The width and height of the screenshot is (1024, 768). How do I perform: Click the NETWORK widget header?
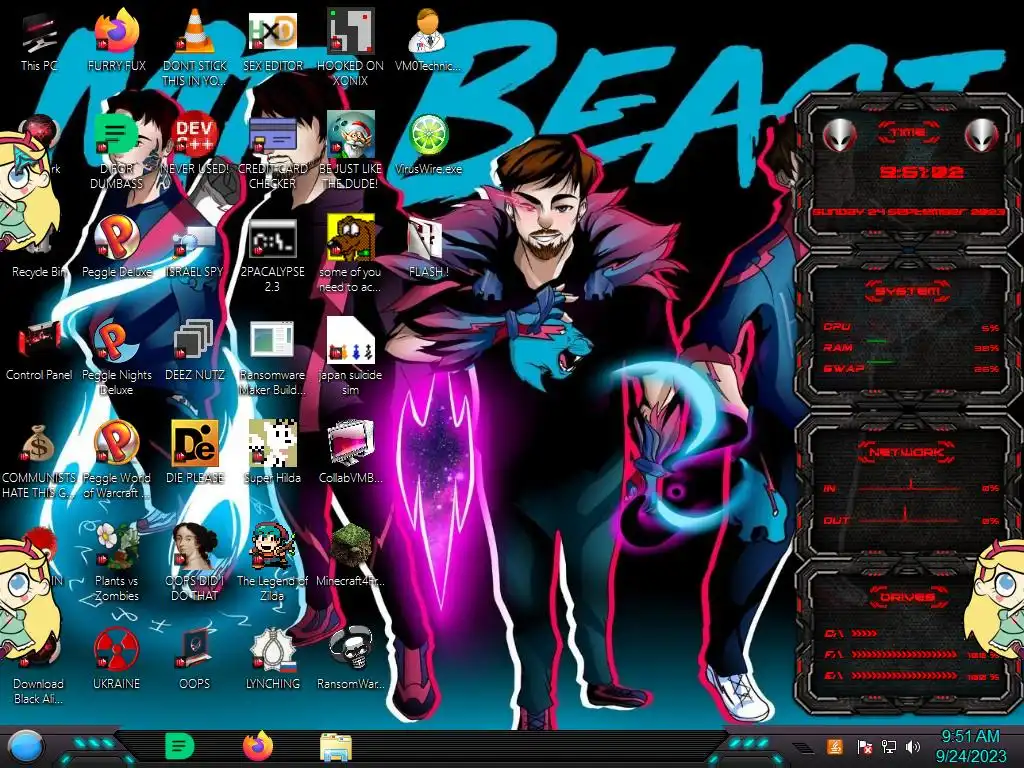[907, 452]
